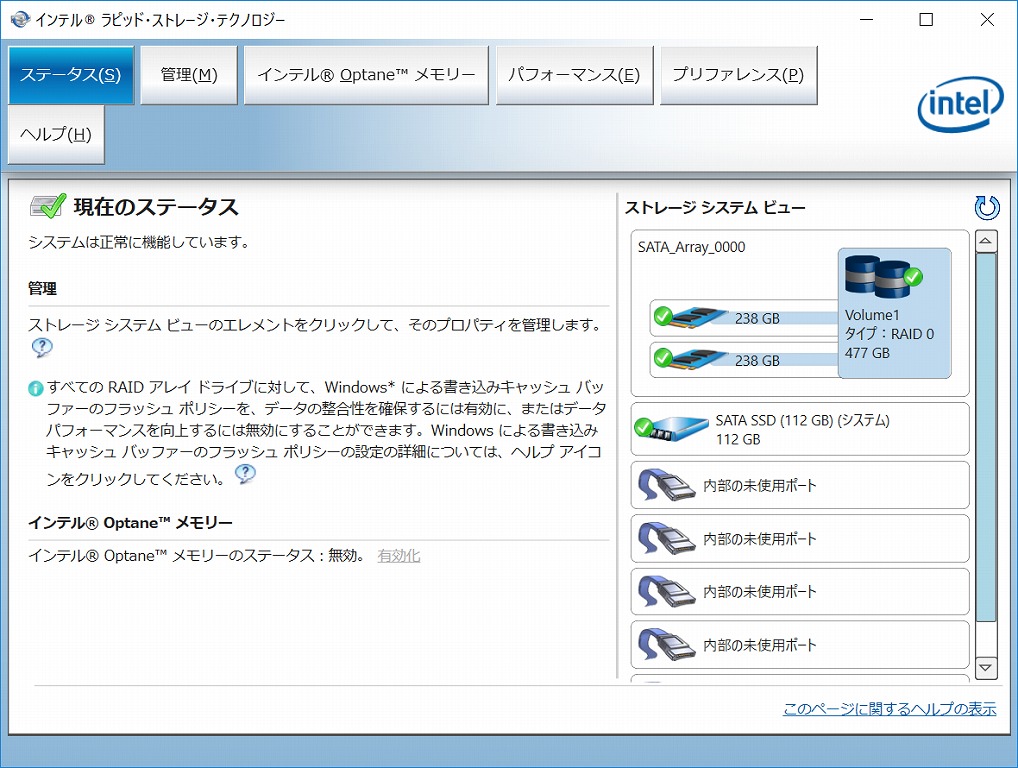Screen dimensions: 1018x768
Task: Select the last visible unused internal port
Action: [664, 645]
